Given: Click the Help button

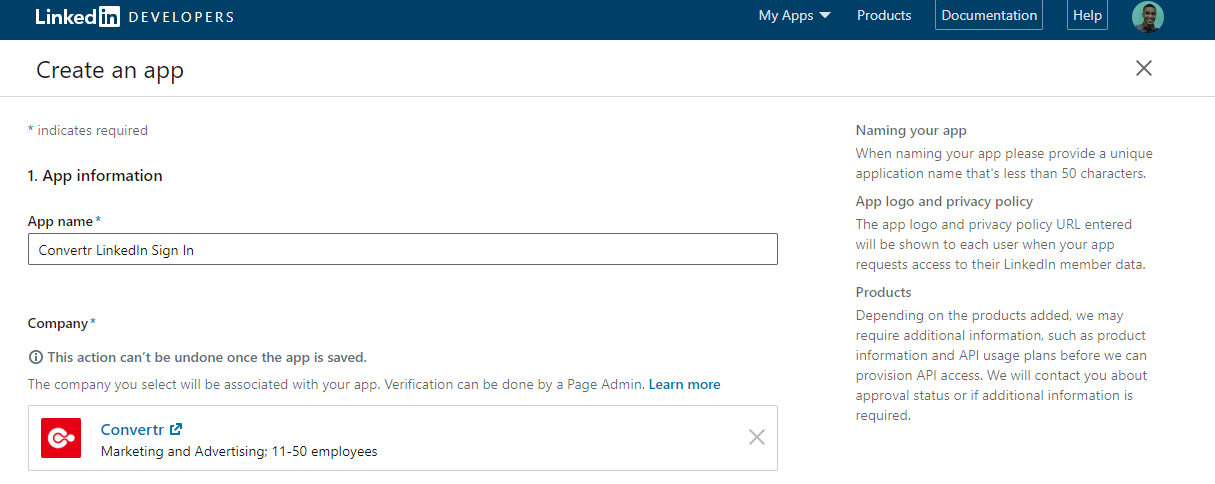Looking at the screenshot, I should [1087, 15].
